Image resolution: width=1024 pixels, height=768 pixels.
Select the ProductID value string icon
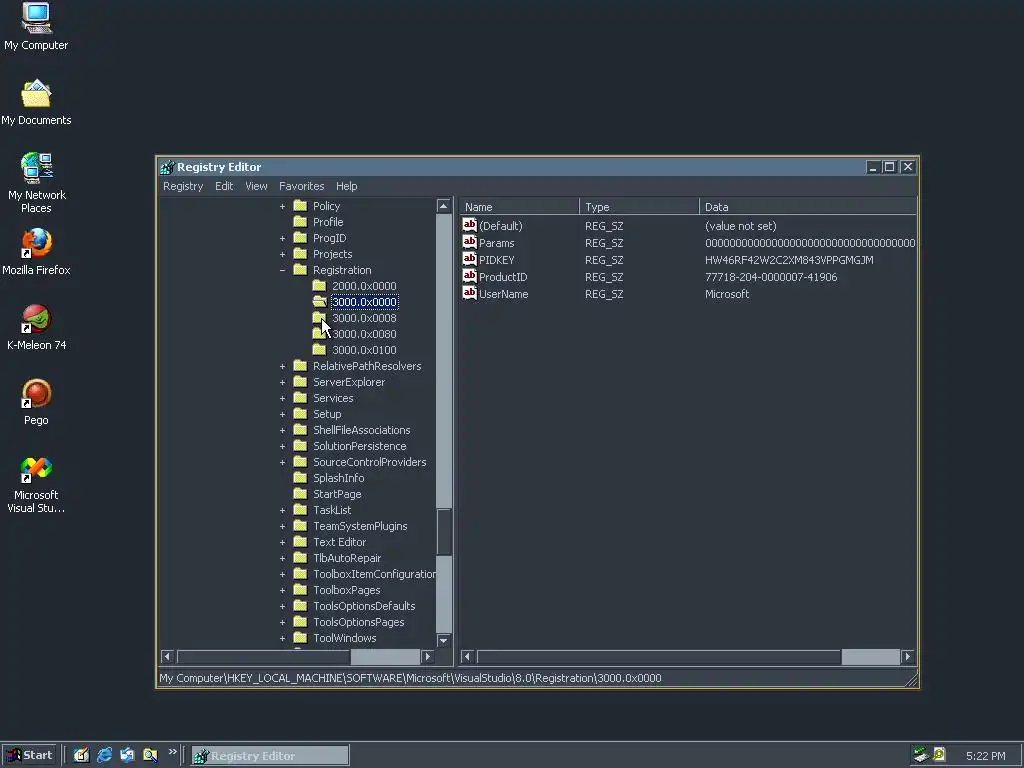point(470,276)
